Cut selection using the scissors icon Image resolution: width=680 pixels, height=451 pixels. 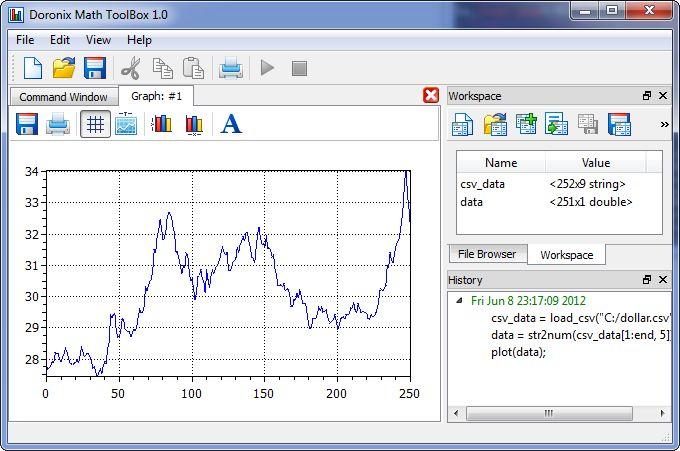(131, 69)
